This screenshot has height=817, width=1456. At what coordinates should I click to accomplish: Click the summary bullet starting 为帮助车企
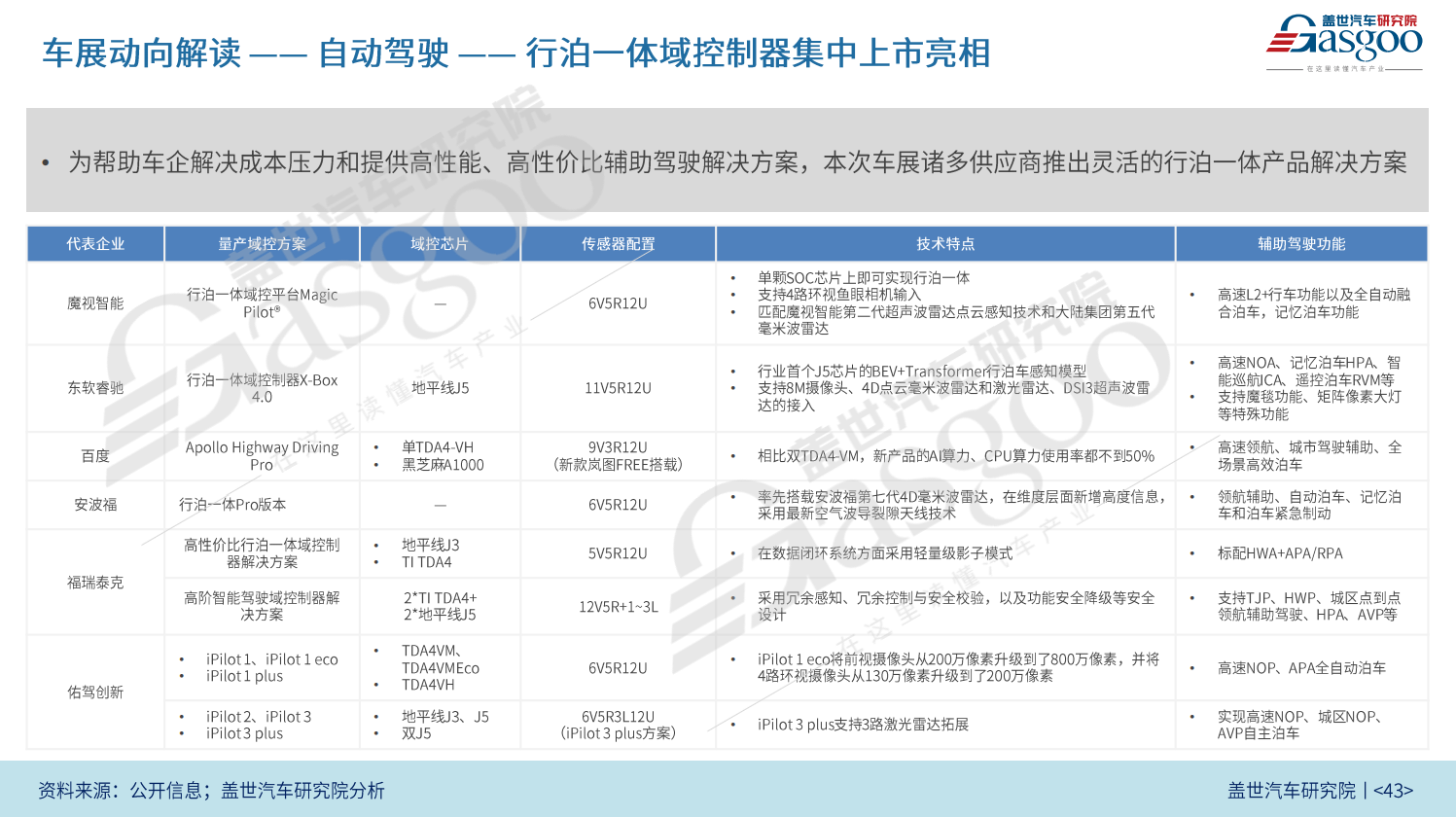click(737, 162)
